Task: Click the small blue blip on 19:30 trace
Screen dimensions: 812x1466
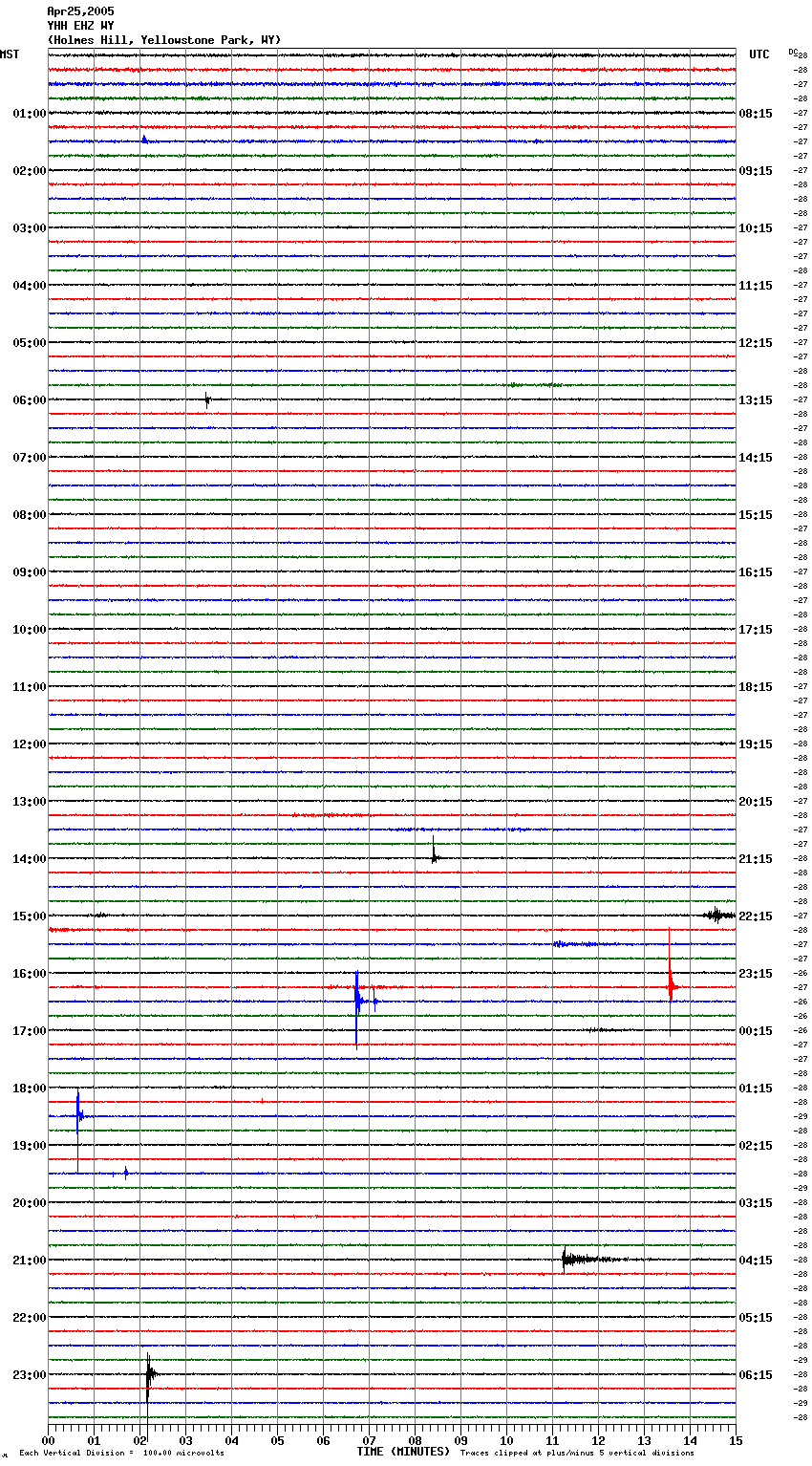Action: tap(126, 1173)
